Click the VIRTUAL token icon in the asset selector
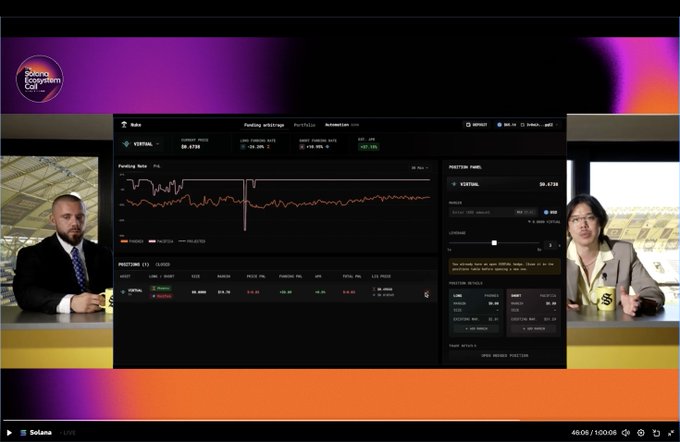 (126, 144)
